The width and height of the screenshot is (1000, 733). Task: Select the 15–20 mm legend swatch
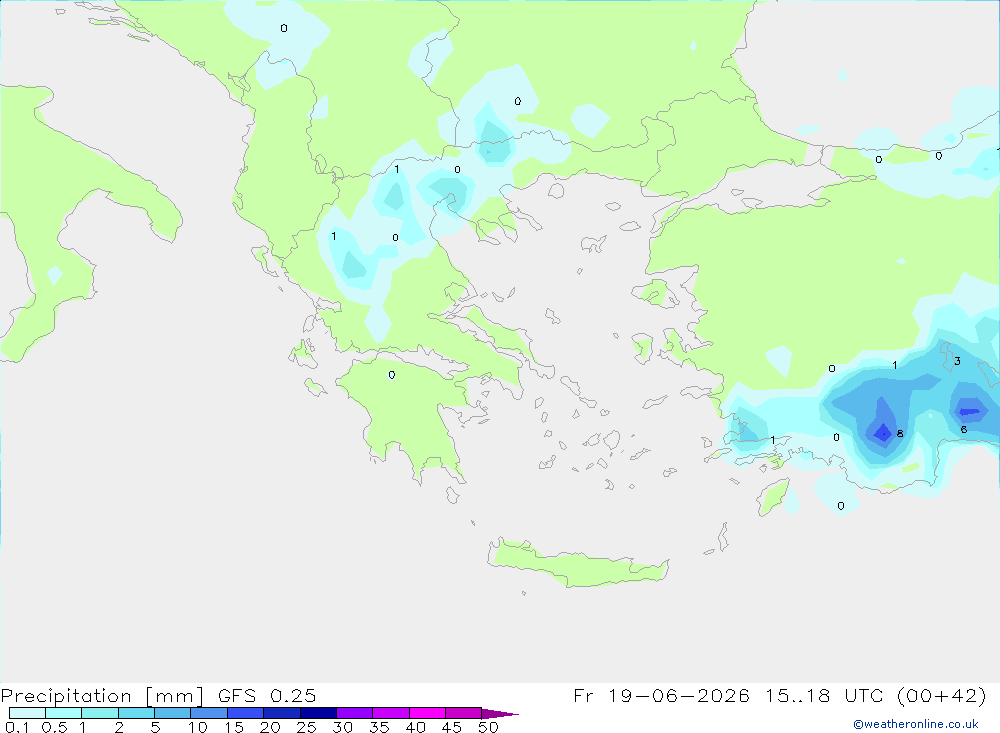(246, 713)
